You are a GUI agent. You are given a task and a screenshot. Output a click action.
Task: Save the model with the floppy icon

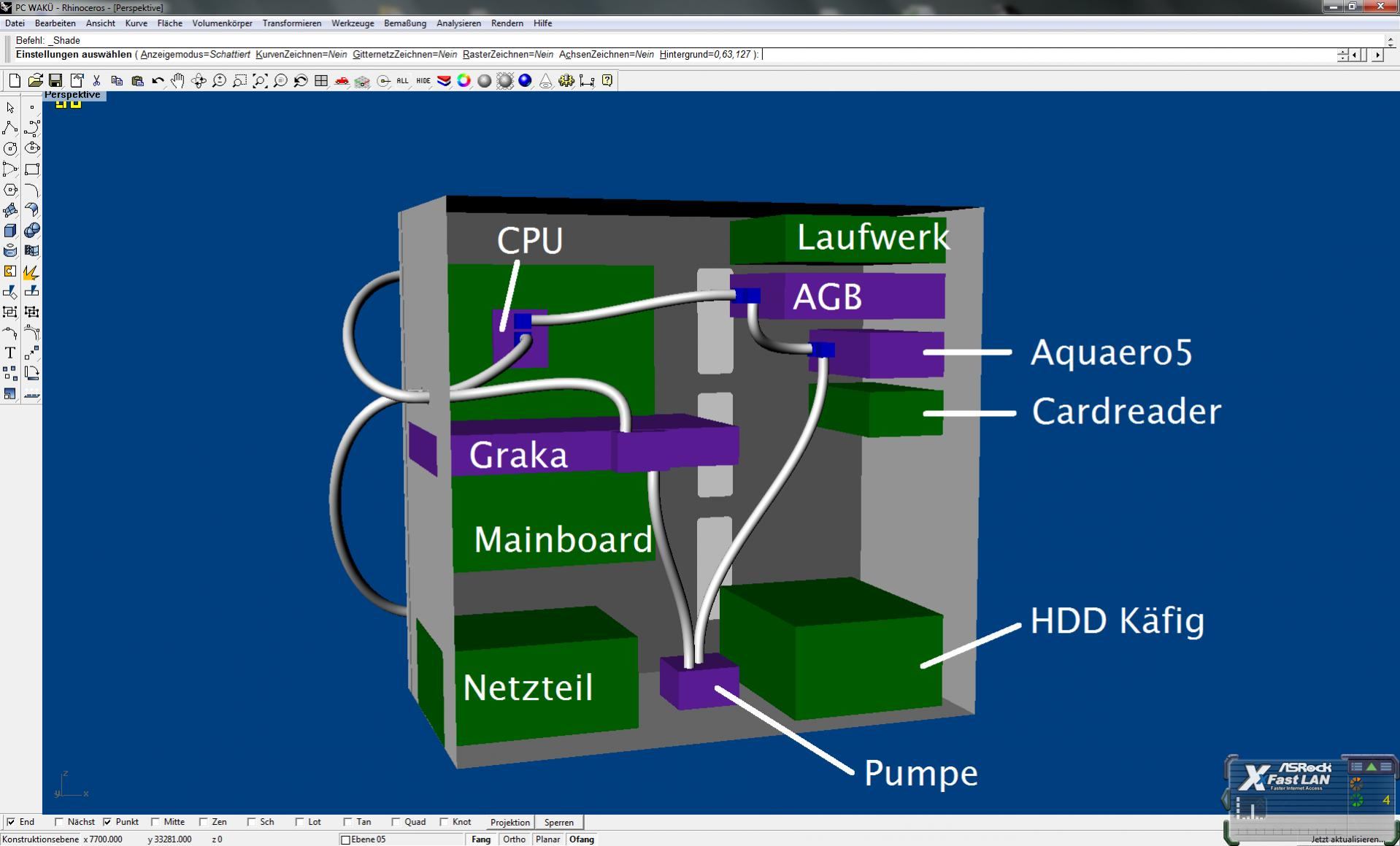click(55, 81)
